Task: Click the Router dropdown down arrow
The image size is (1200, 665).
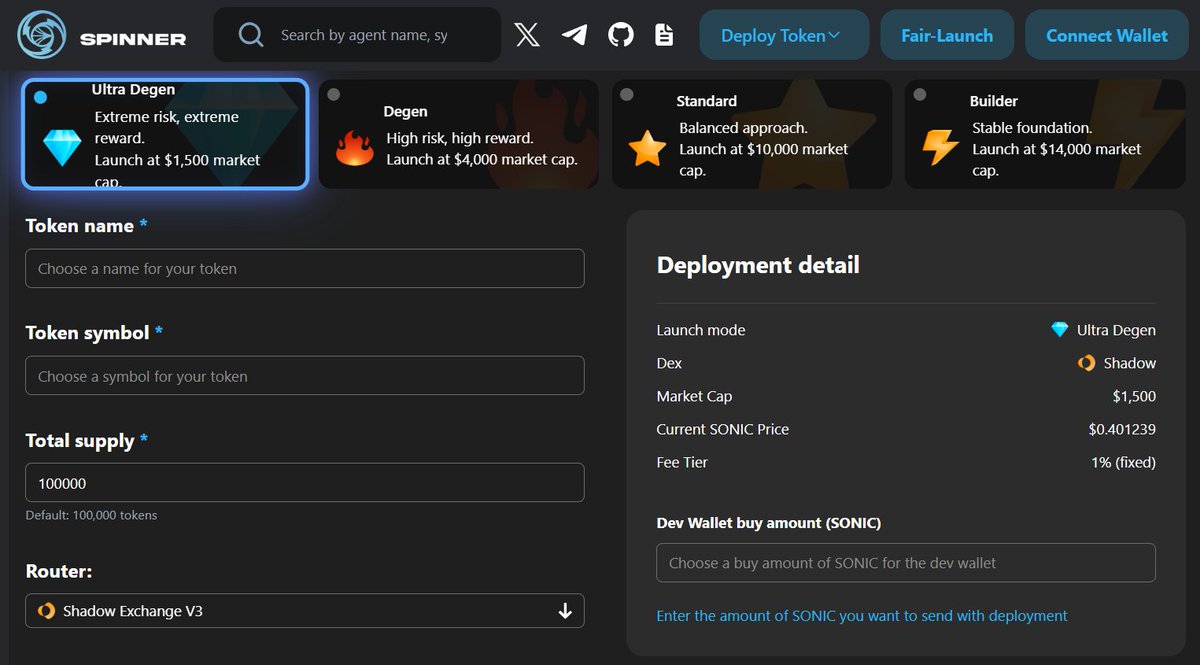Action: click(x=565, y=611)
